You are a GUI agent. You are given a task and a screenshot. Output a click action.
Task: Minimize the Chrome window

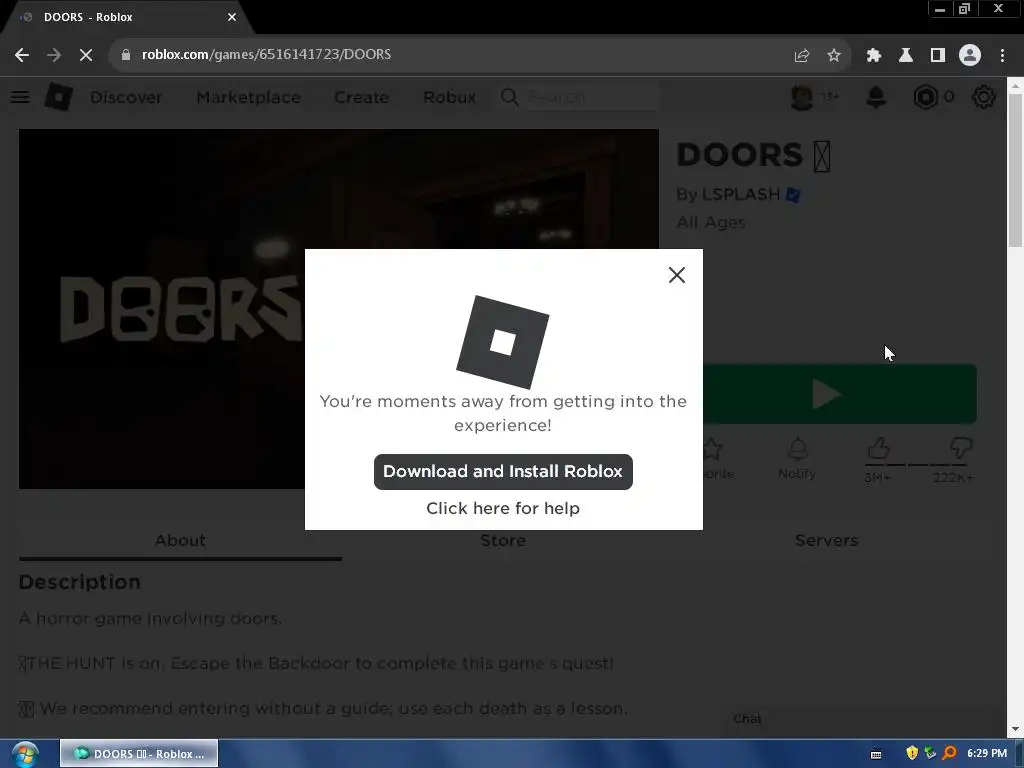tap(940, 9)
